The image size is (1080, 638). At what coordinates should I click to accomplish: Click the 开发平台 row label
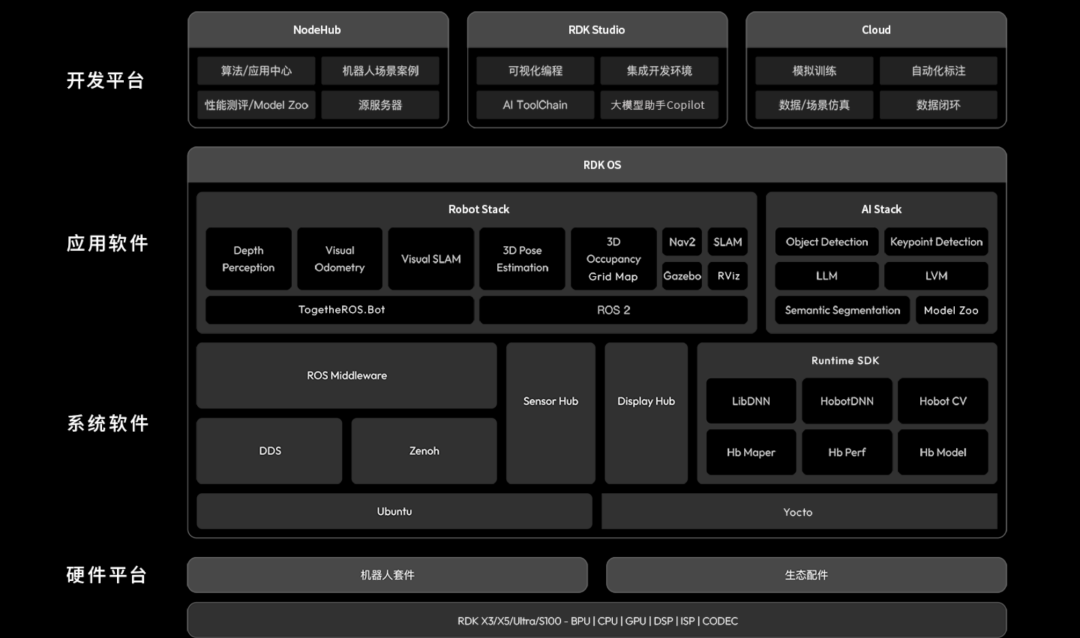(x=105, y=81)
